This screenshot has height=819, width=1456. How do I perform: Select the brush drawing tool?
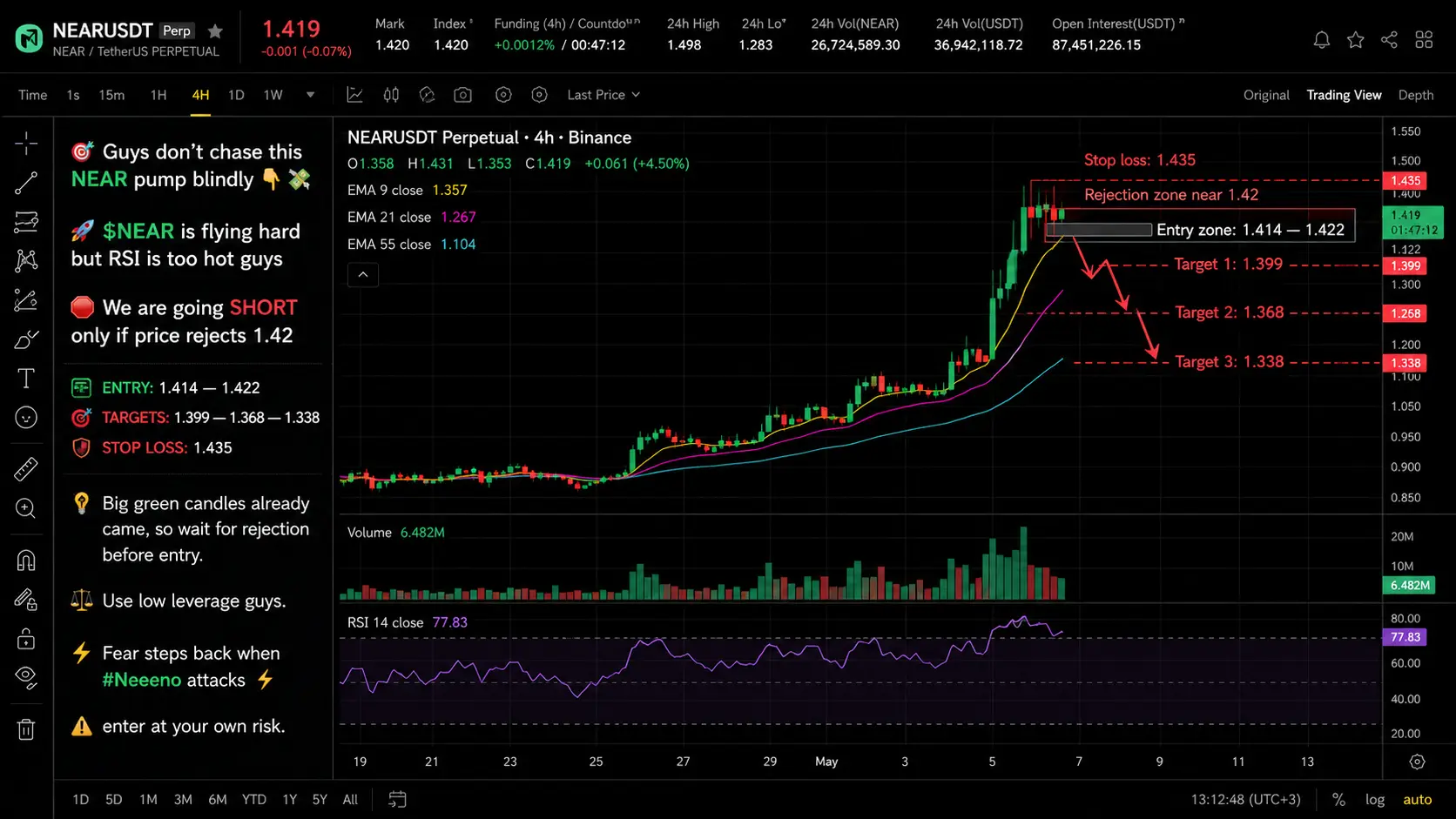(26, 339)
